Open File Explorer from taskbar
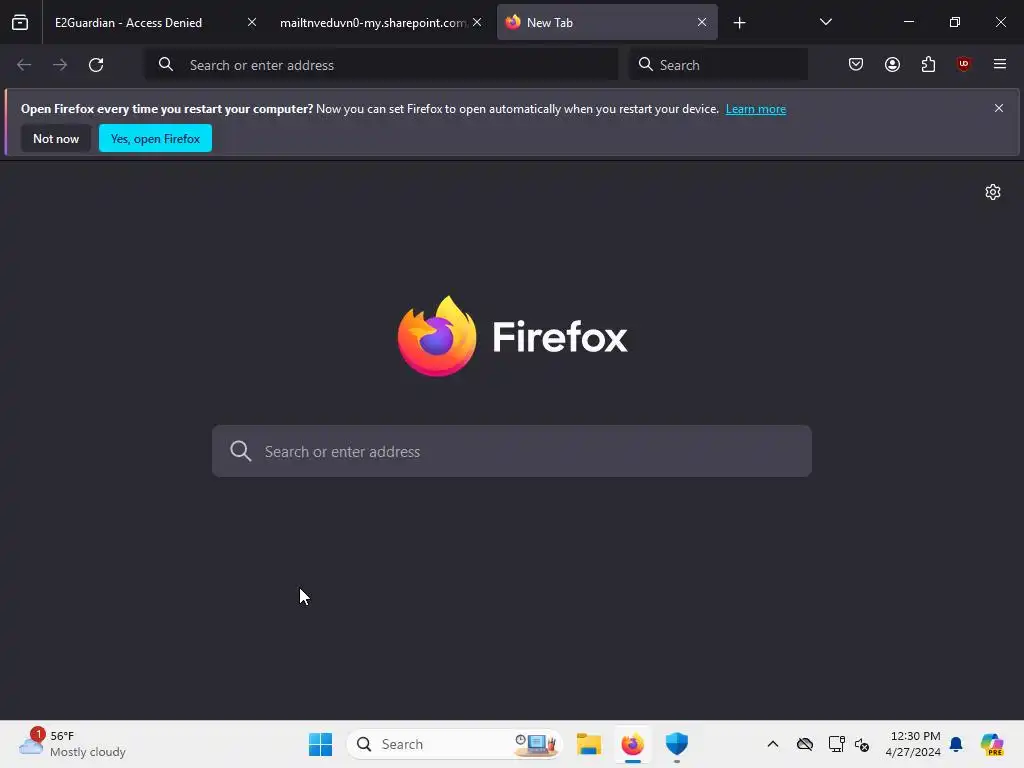The height and width of the screenshot is (768, 1024). 589,744
